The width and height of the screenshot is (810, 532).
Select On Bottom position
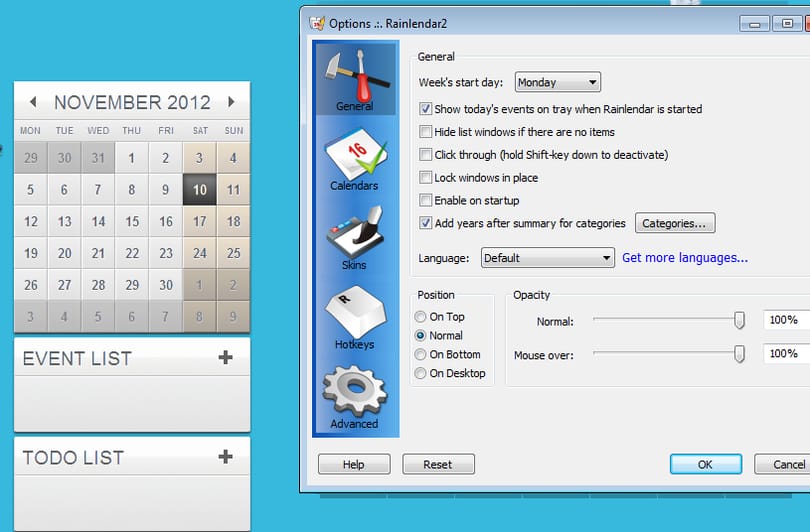coord(420,354)
